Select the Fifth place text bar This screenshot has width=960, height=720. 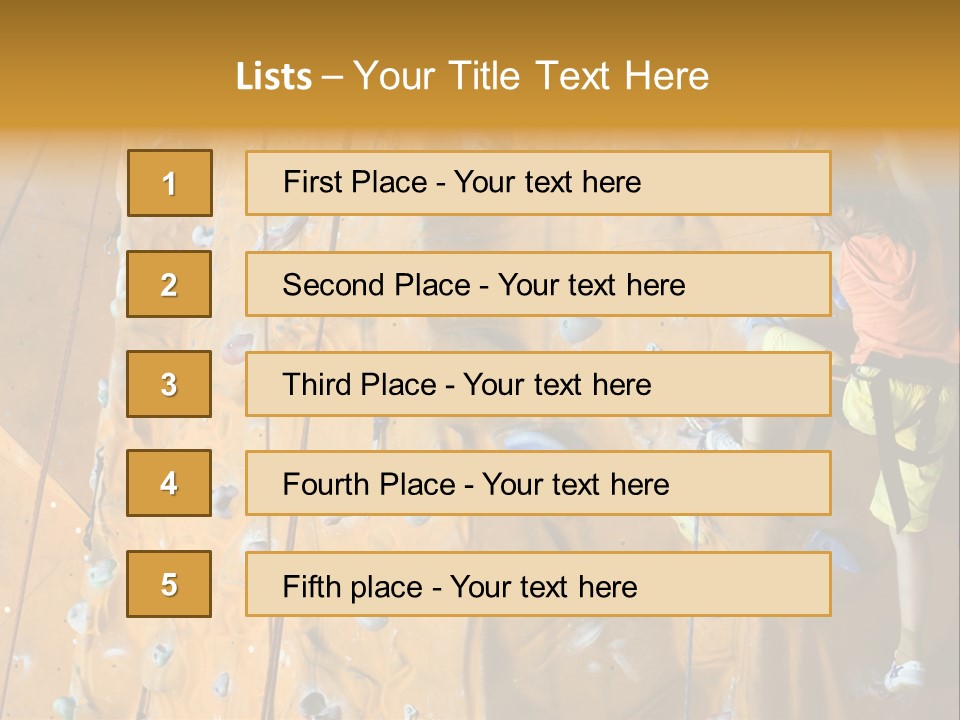point(538,583)
